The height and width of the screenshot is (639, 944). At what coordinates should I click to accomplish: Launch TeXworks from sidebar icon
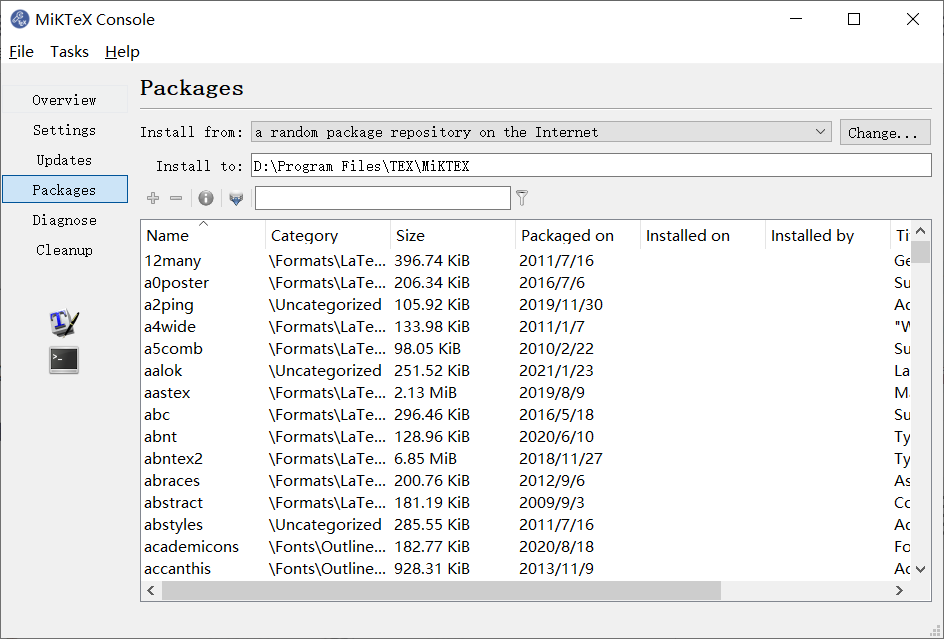[64, 323]
